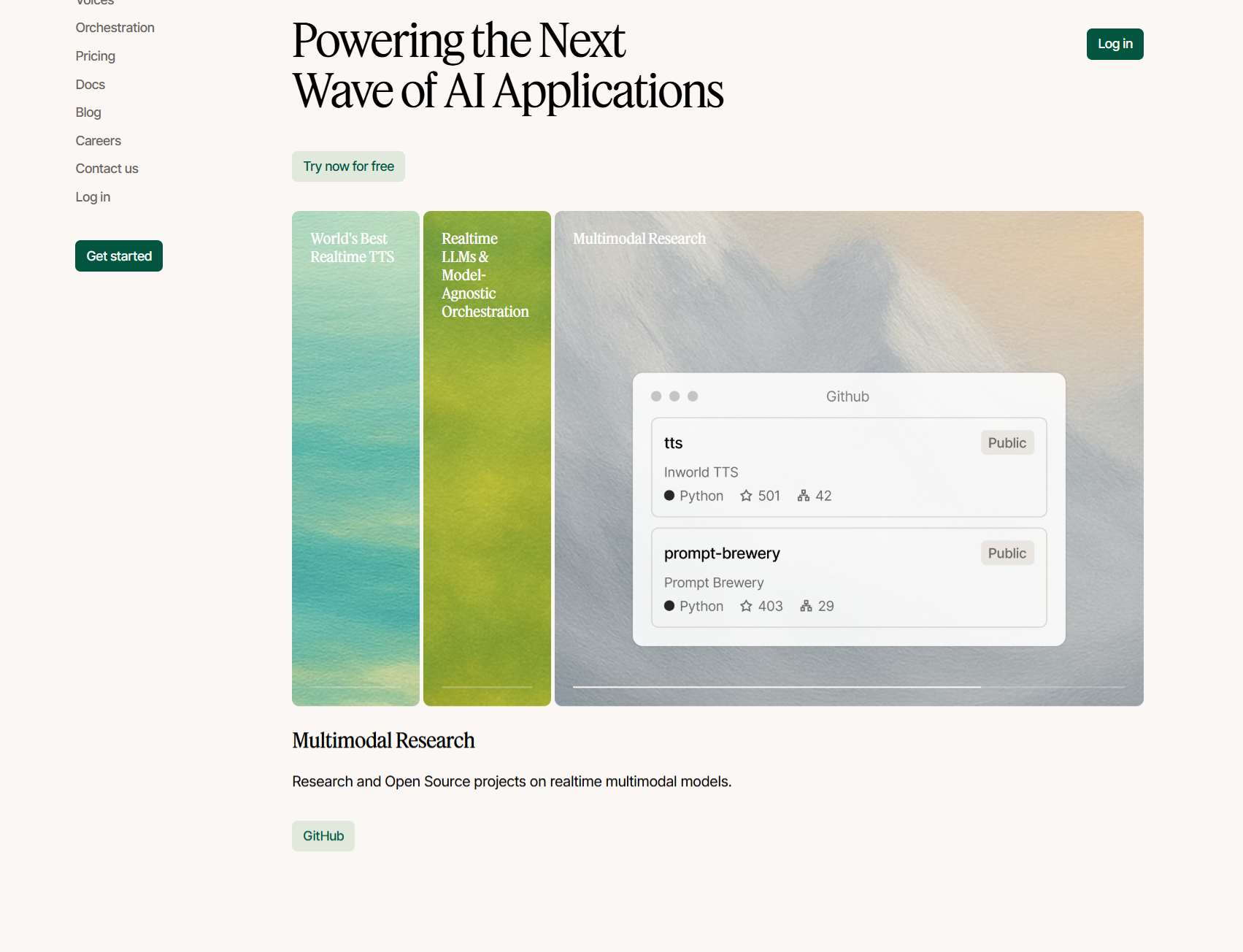Image resolution: width=1243 pixels, height=952 pixels.
Task: Click the Public badge on tts repo
Action: click(x=1007, y=443)
